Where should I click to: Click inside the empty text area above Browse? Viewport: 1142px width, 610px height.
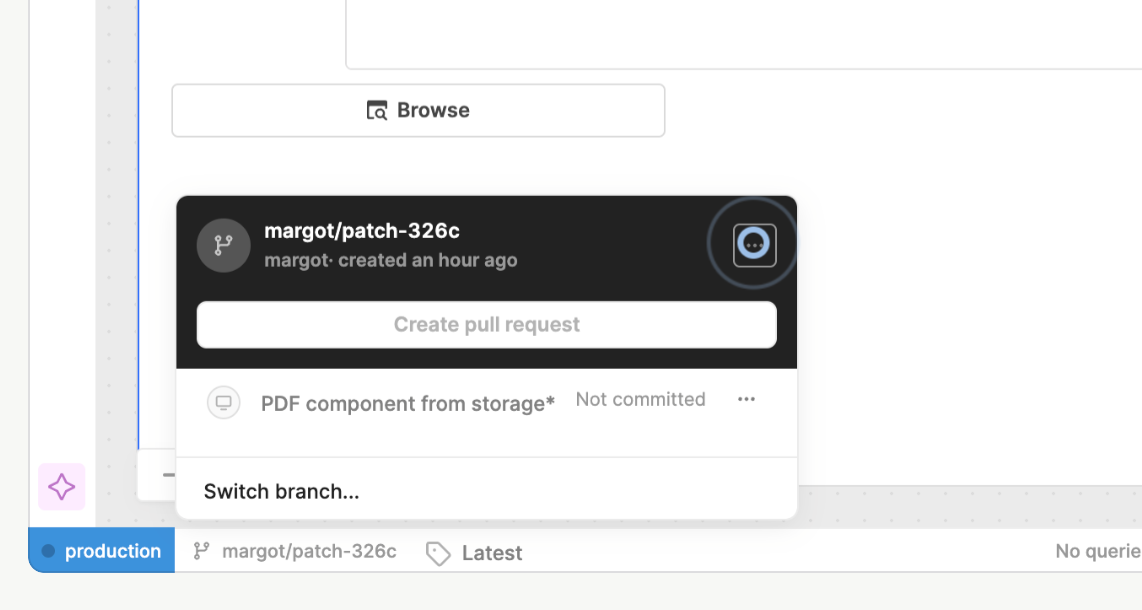tap(740, 35)
